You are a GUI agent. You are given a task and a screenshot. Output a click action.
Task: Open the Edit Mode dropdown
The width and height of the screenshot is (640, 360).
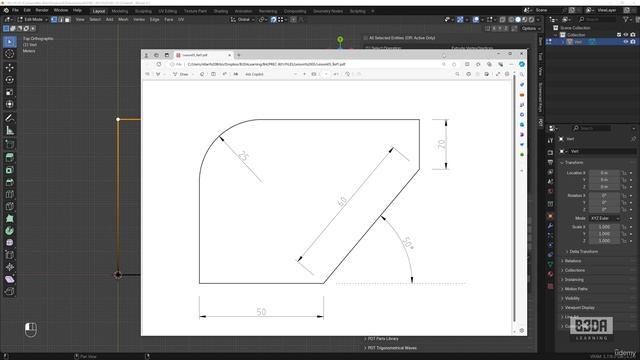33,19
